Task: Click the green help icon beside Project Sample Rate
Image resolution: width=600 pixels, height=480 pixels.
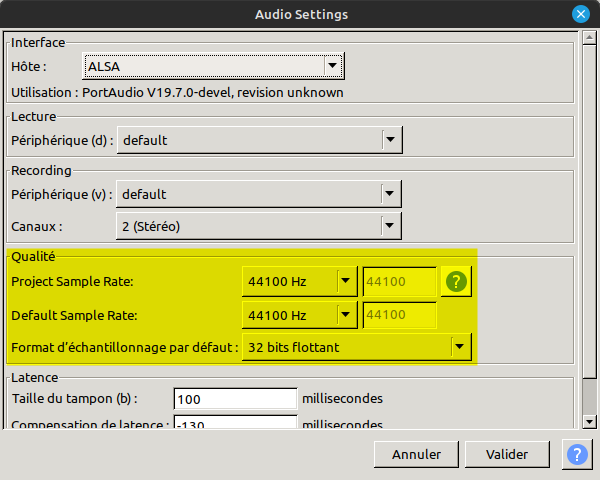Action: [x=456, y=282]
